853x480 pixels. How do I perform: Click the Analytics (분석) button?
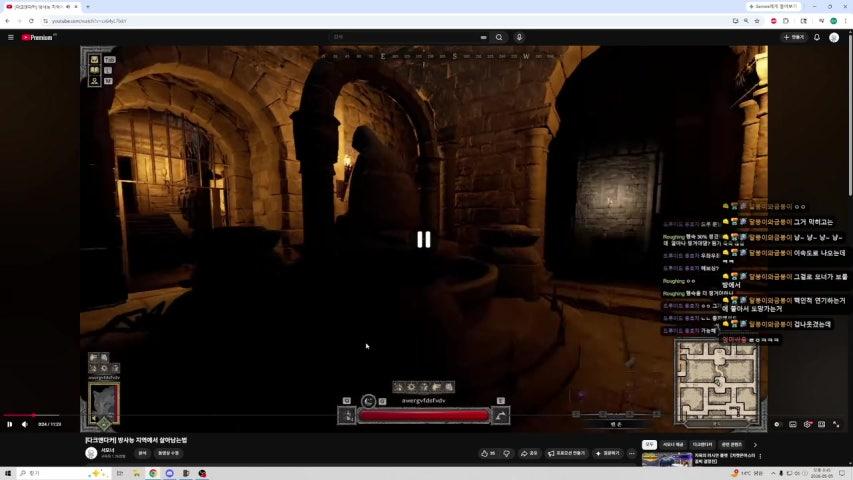(142, 453)
